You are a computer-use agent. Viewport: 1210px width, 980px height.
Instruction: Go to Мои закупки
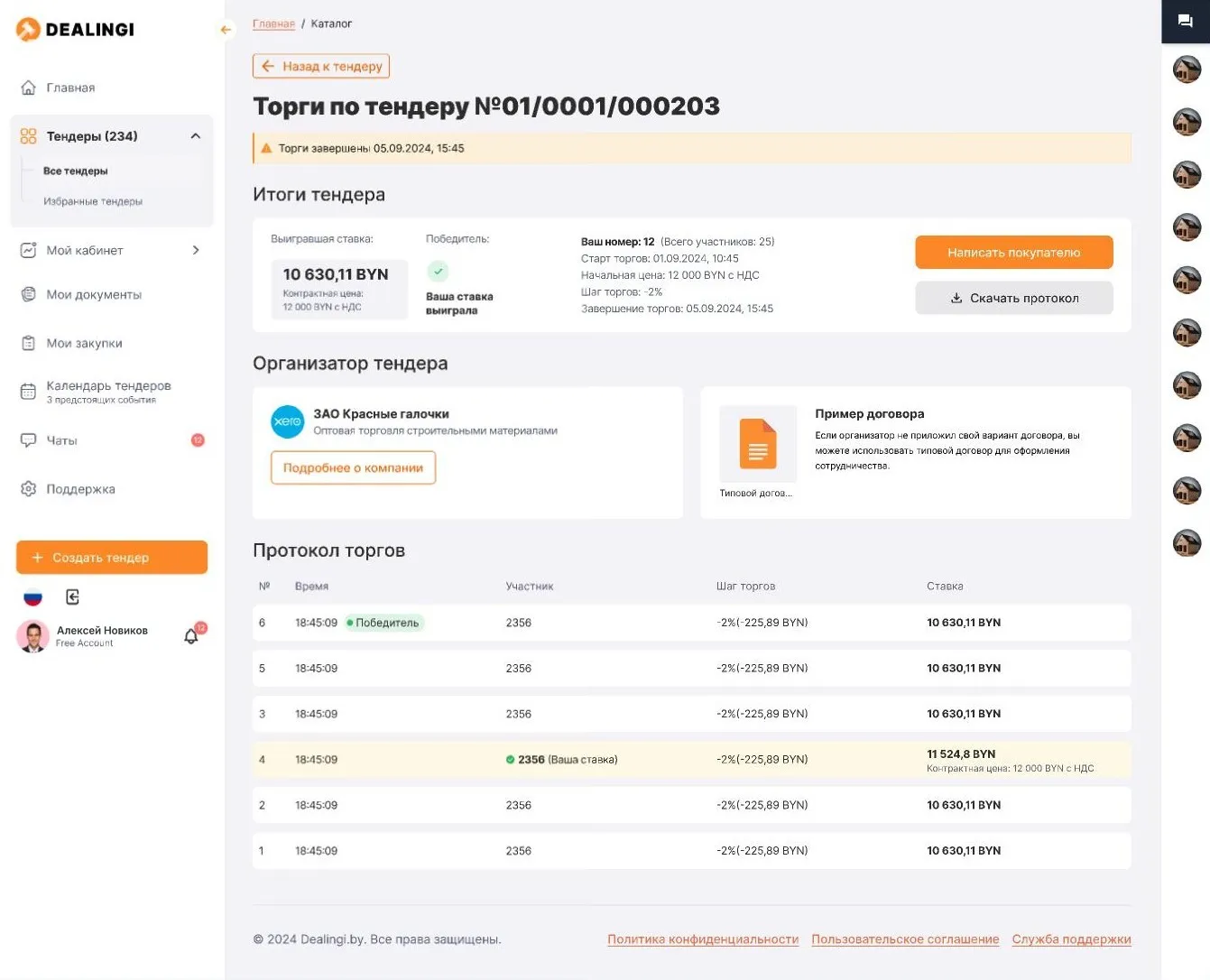coord(85,343)
